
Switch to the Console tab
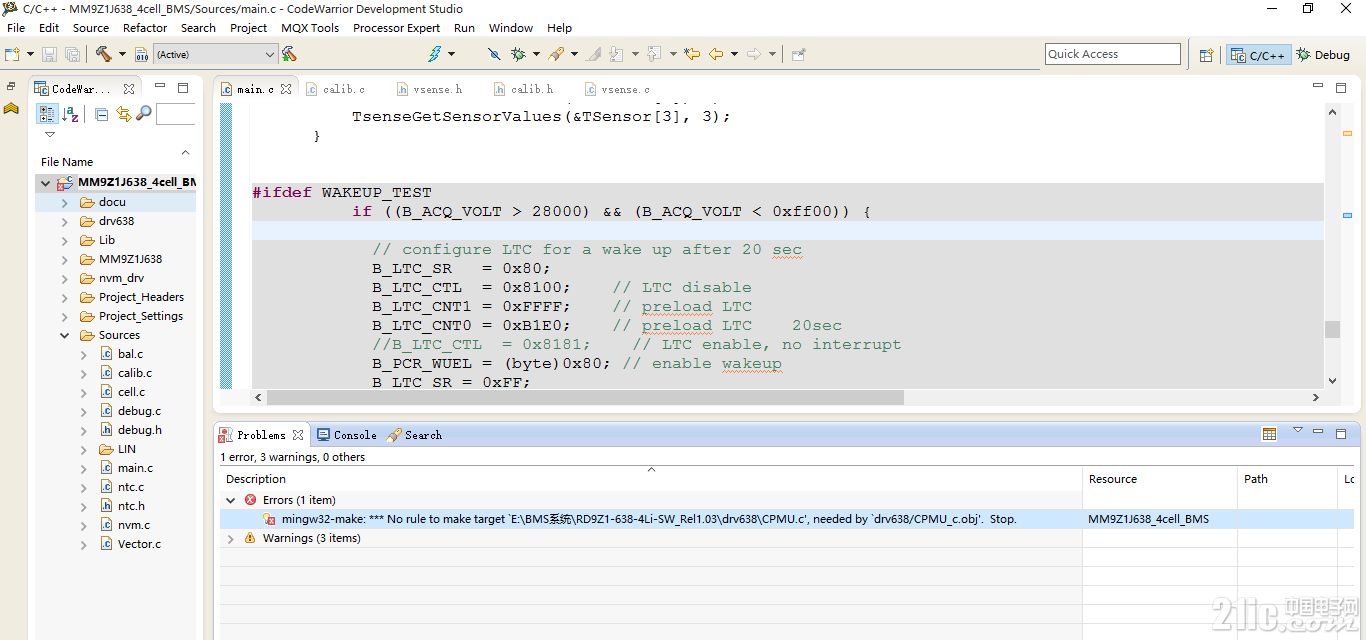(347, 435)
